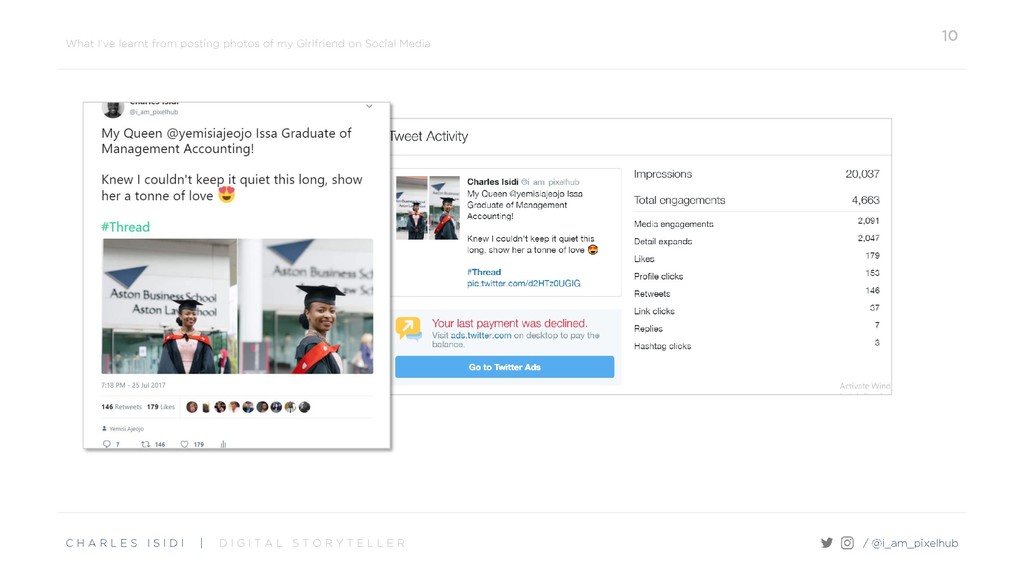Click the Instagram icon in footer
1024x576 pixels.
click(x=847, y=543)
